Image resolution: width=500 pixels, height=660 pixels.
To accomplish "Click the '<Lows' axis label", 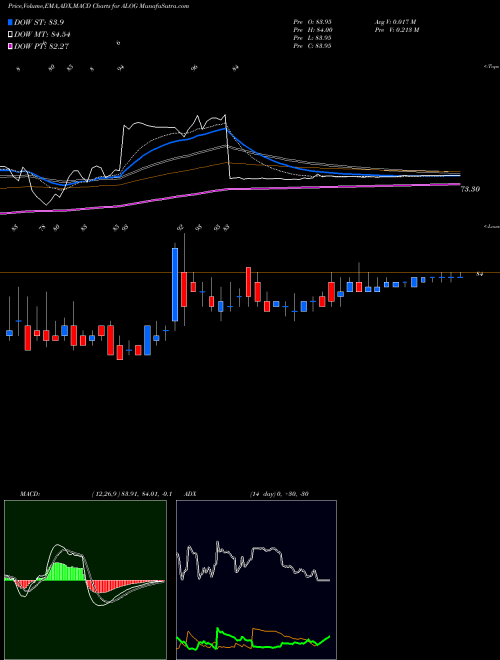I will (x=492, y=226).
